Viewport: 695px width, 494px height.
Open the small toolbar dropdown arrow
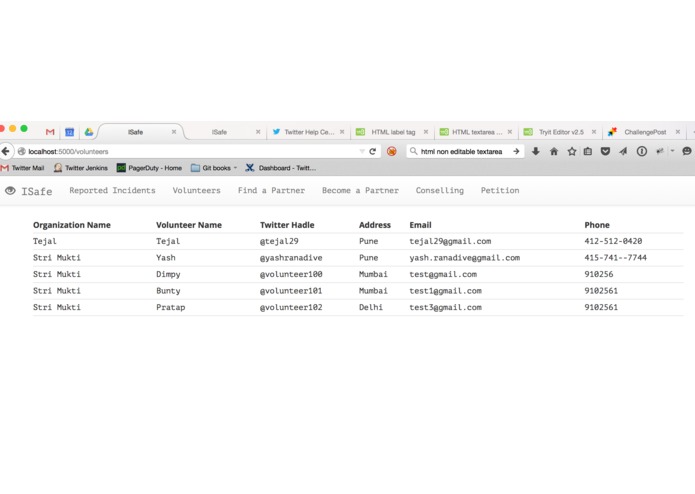pos(672,151)
